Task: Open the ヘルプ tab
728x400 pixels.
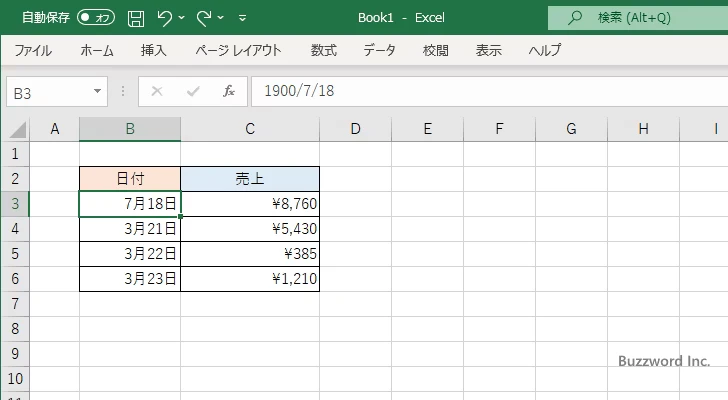Action: pos(545,50)
